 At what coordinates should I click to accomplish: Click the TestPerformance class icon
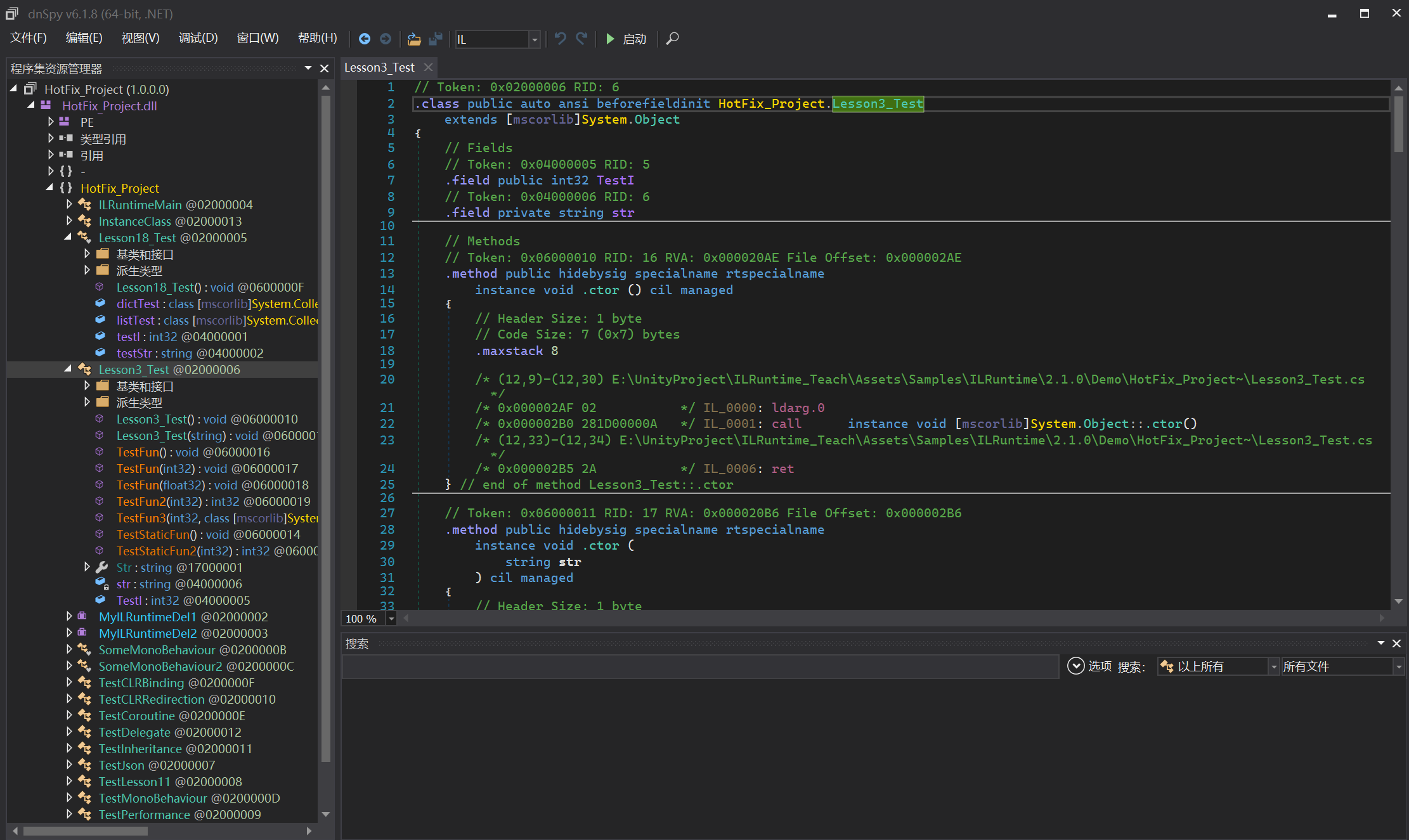[84, 814]
